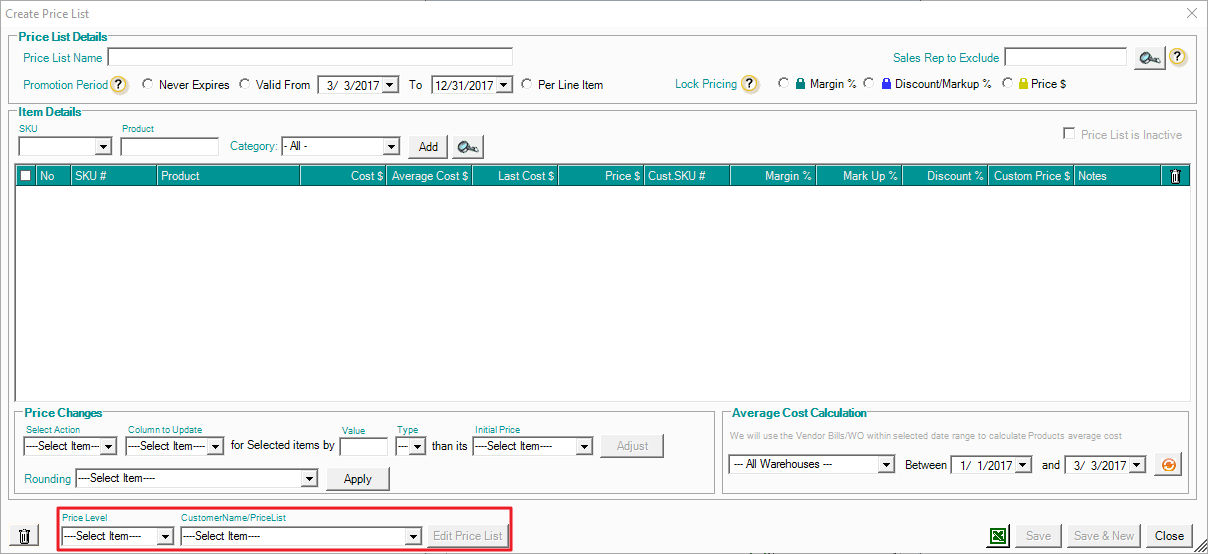This screenshot has height=554, width=1208.
Task: Click help icon beside Sales Rep field
Action: (1178, 57)
